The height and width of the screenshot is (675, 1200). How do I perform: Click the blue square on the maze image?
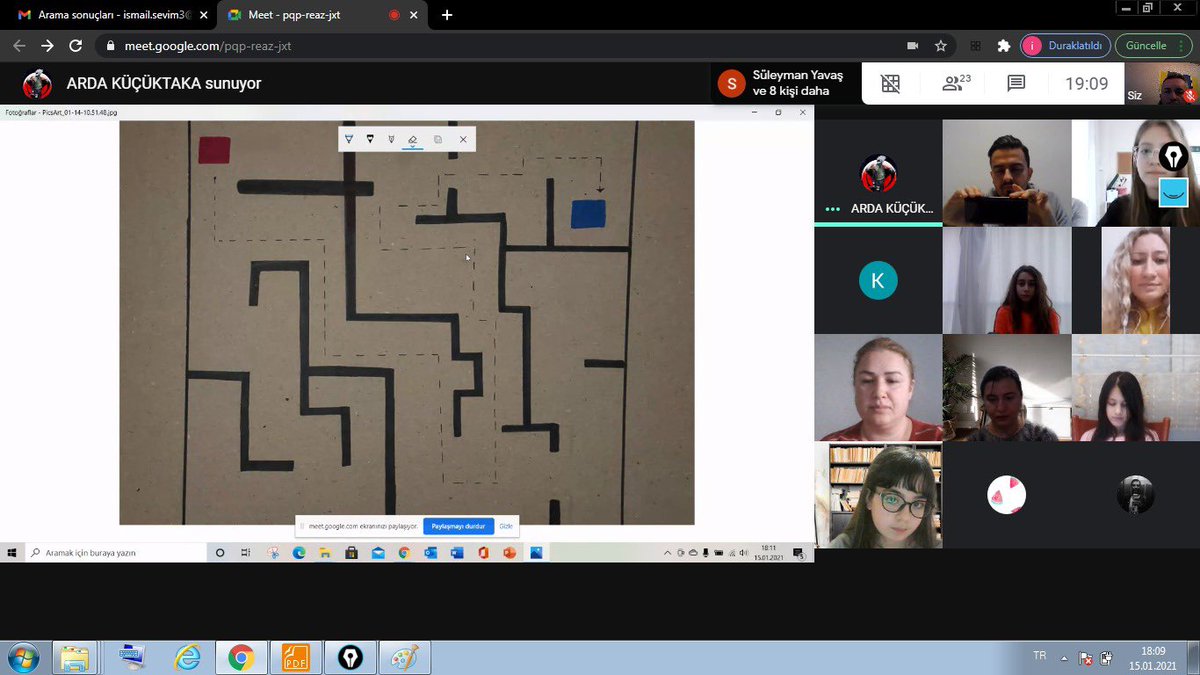588,214
